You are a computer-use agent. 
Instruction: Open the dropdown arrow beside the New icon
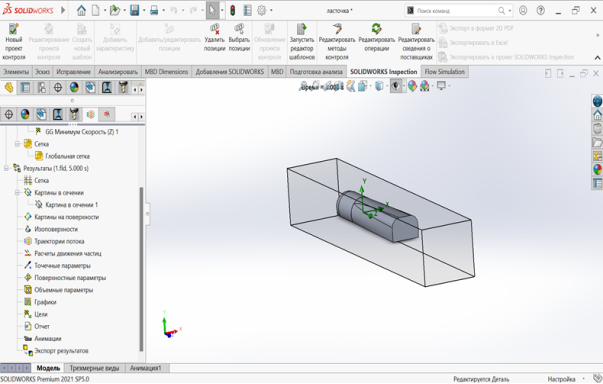(105, 10)
